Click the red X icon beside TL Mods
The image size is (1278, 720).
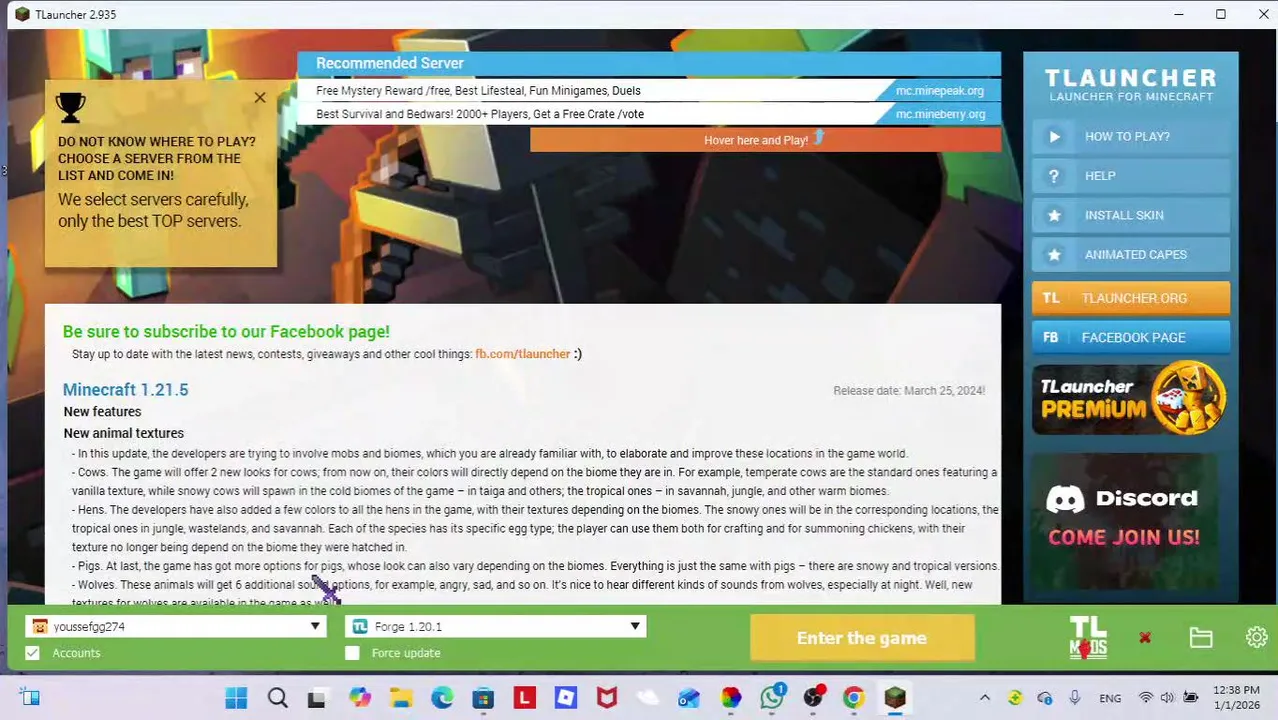1145,638
